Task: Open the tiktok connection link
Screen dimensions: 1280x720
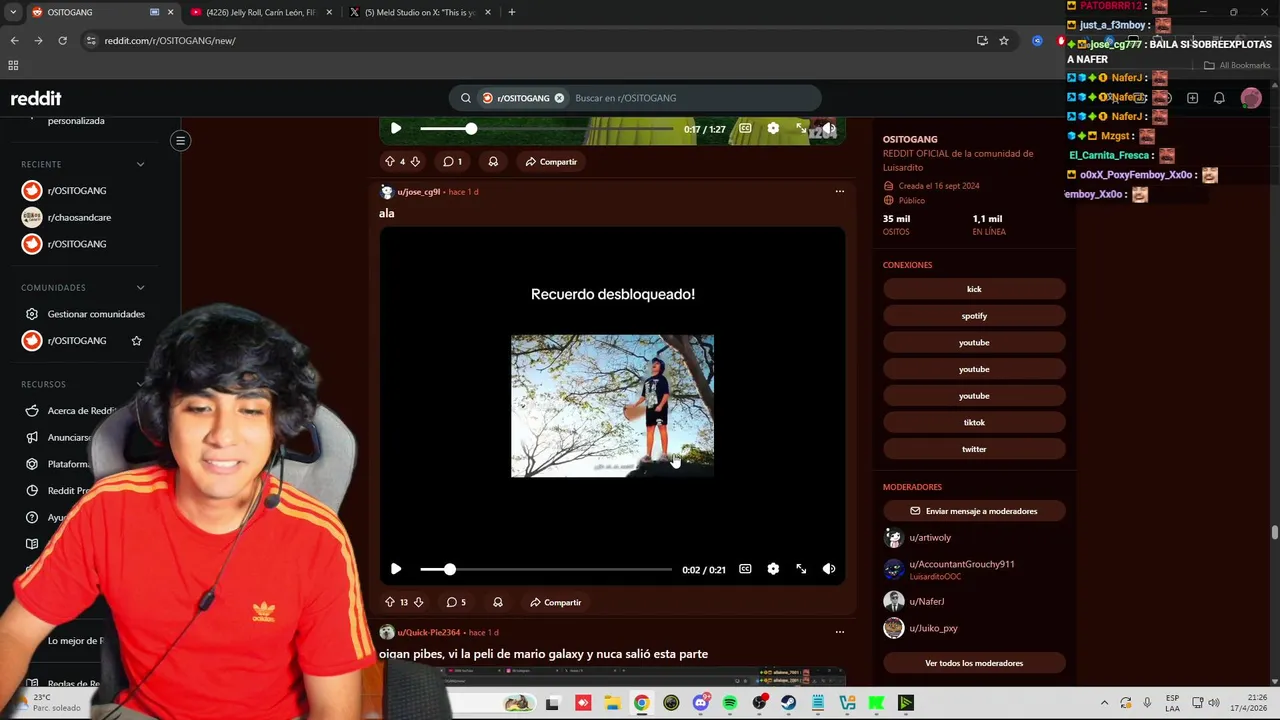Action: click(974, 423)
